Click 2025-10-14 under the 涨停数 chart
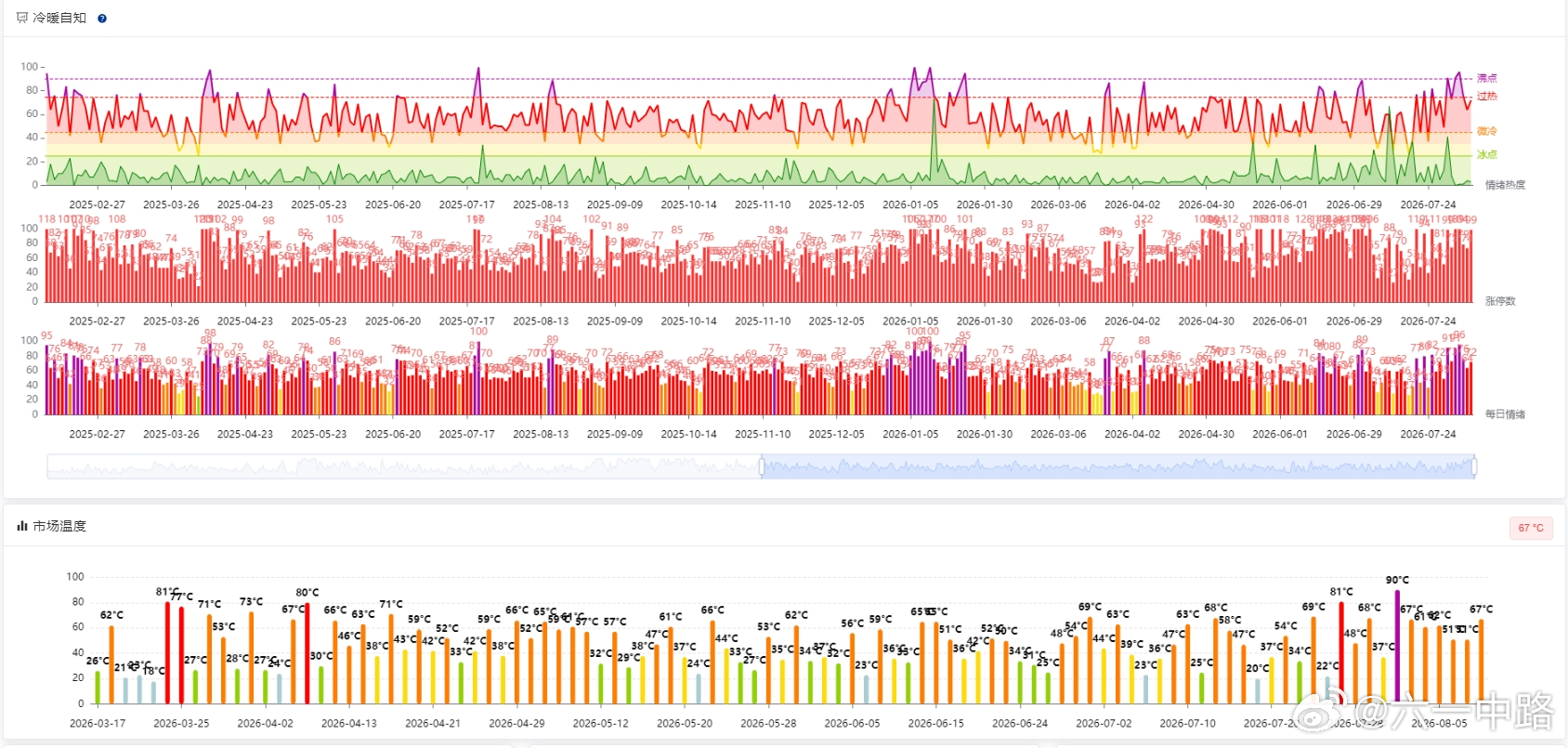Image resolution: width=1568 pixels, height=748 pixels. click(x=688, y=321)
